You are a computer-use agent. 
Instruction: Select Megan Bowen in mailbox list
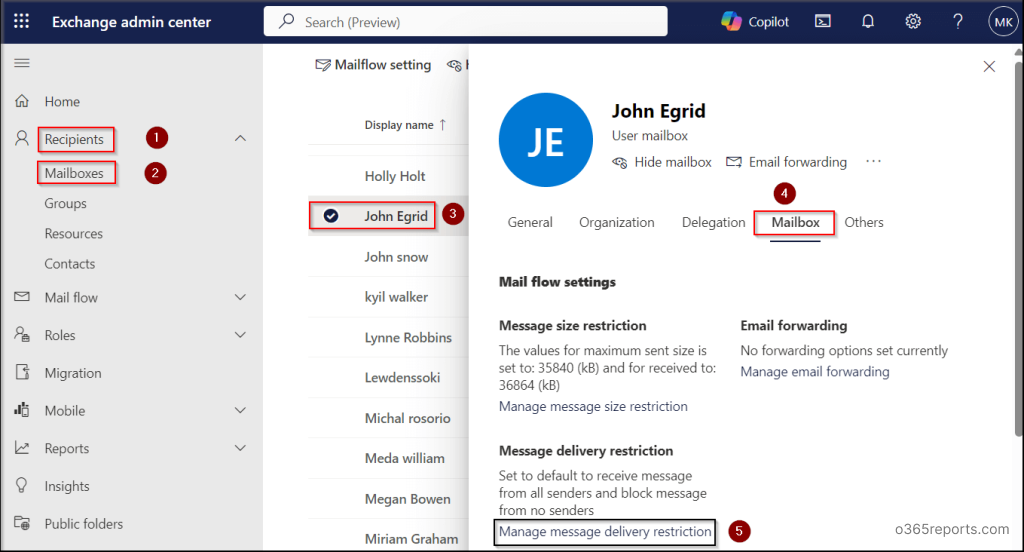(408, 498)
